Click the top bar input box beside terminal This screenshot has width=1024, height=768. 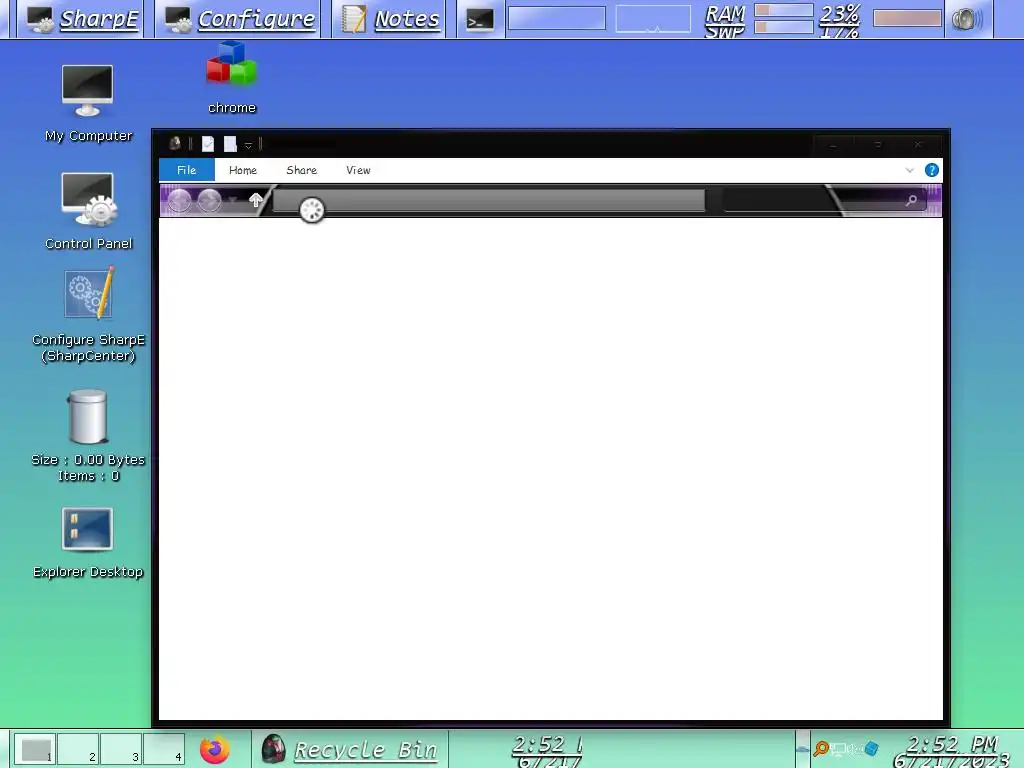coord(557,18)
